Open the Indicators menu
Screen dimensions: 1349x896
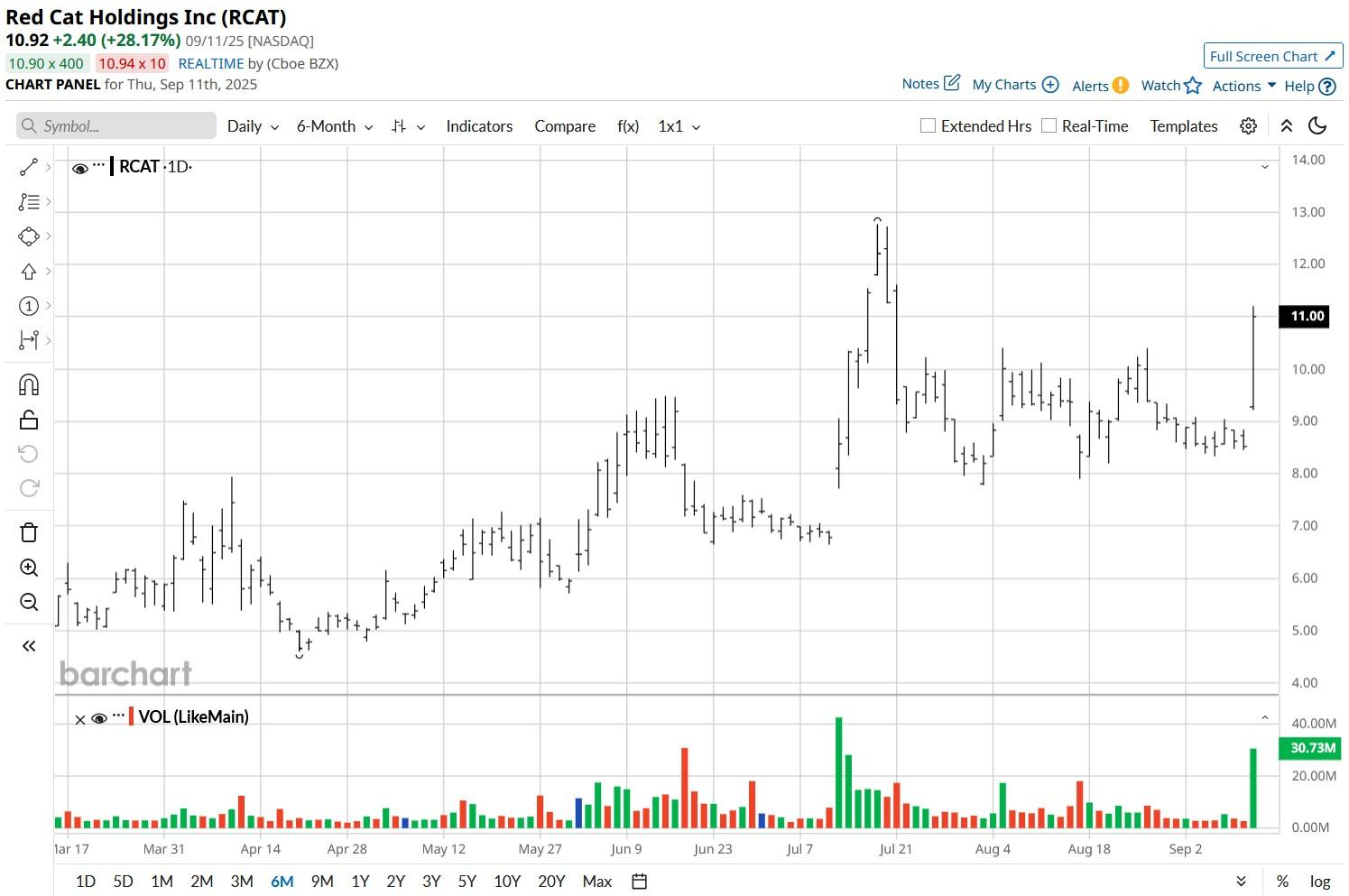coord(479,126)
